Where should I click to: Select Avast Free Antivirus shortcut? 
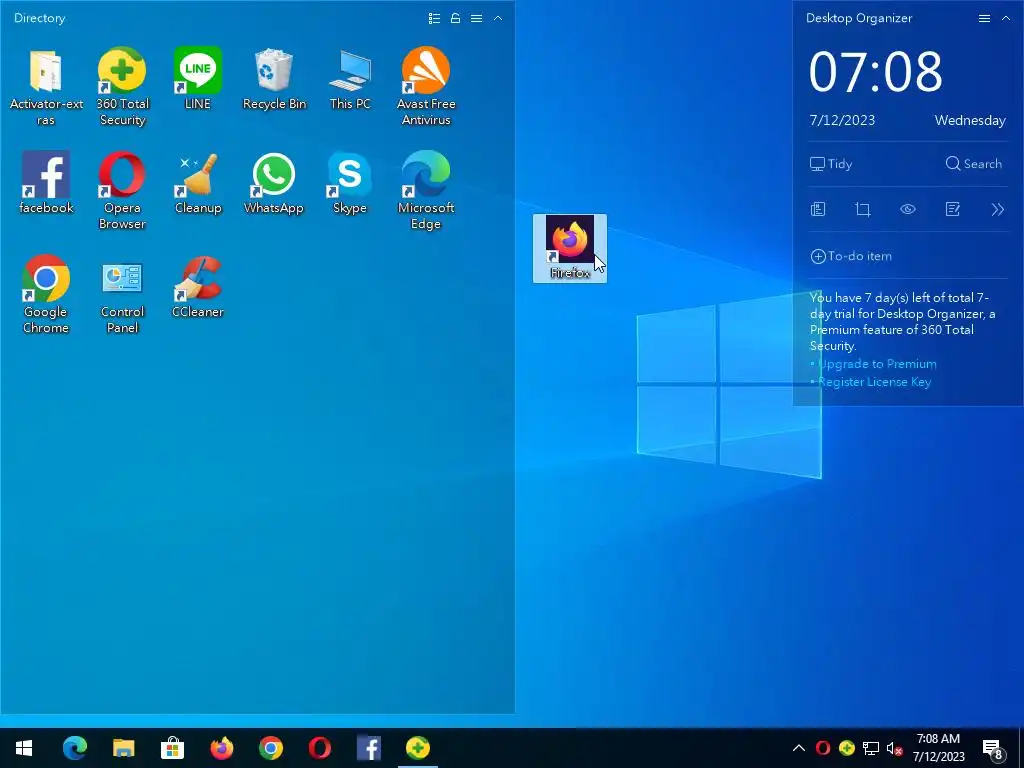426,86
